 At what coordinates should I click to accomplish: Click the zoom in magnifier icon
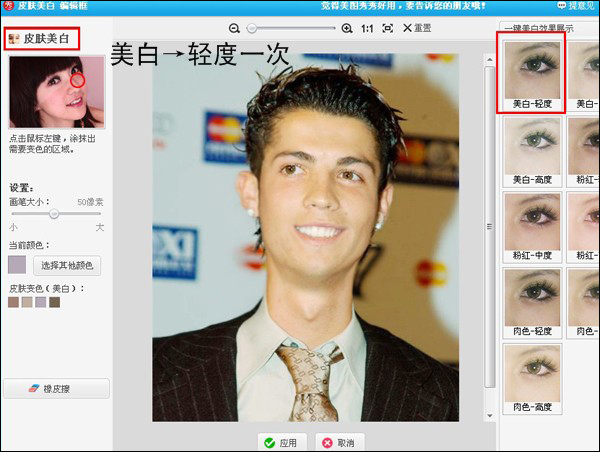point(347,28)
